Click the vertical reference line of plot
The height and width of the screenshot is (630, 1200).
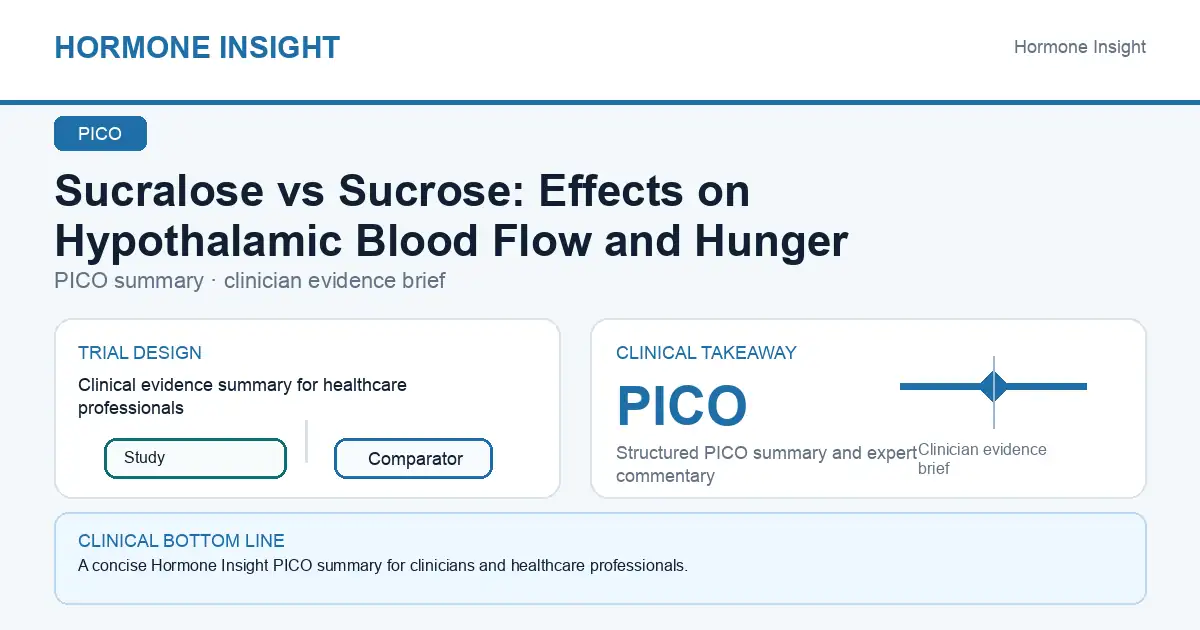coord(994,392)
